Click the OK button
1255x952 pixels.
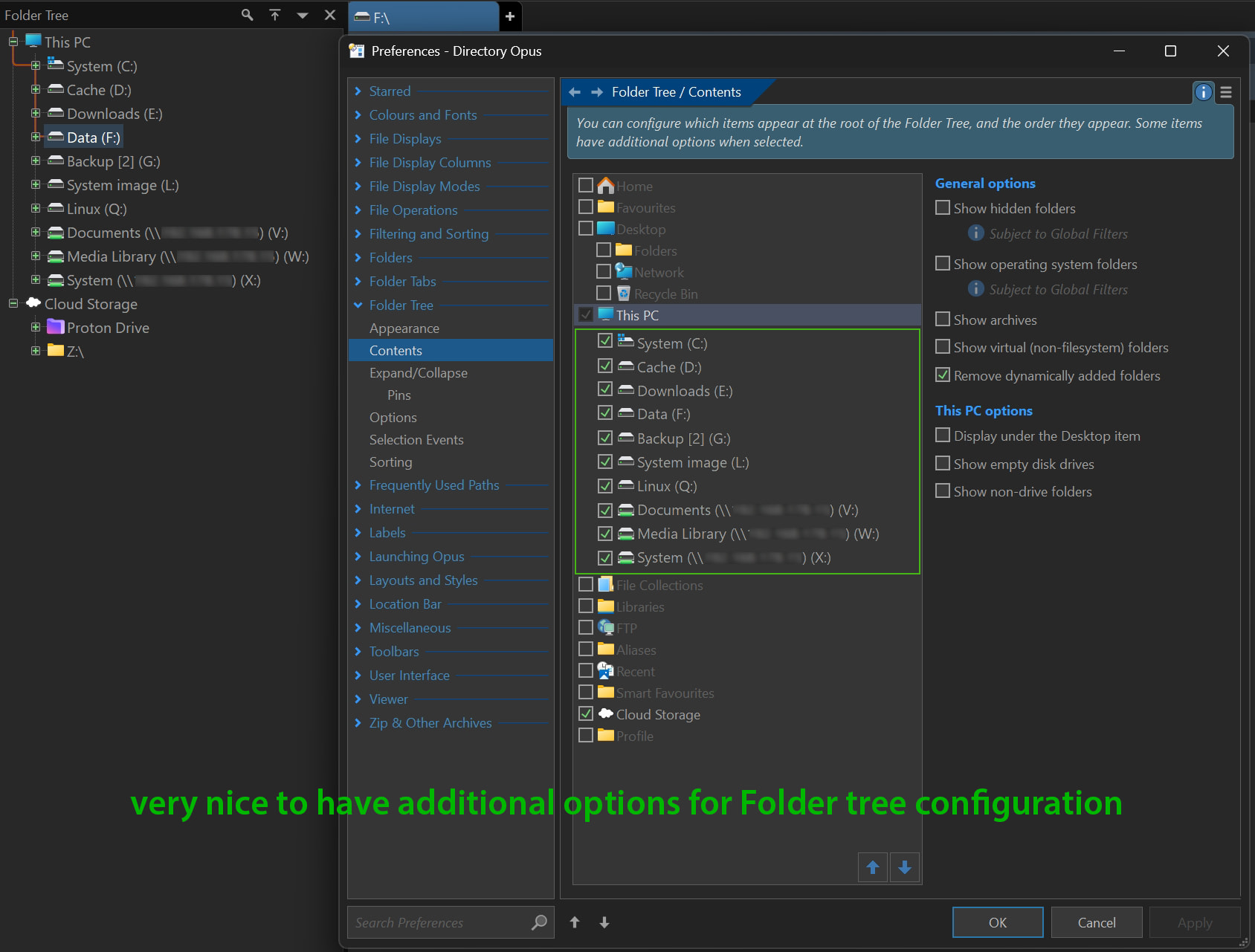coord(997,922)
